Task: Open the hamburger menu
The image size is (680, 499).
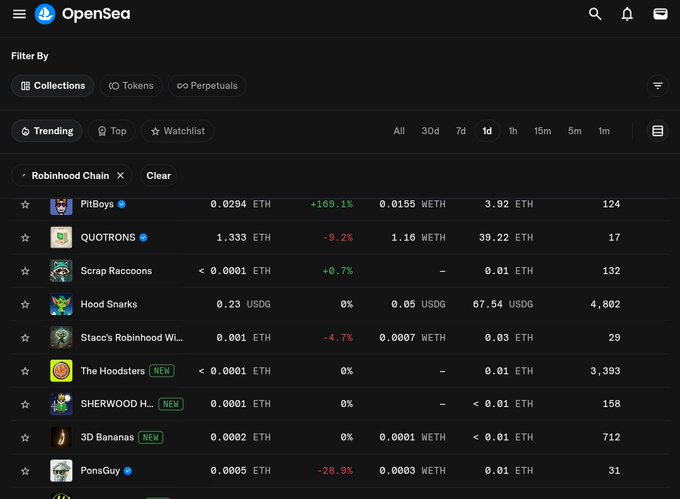Action: click(x=19, y=14)
